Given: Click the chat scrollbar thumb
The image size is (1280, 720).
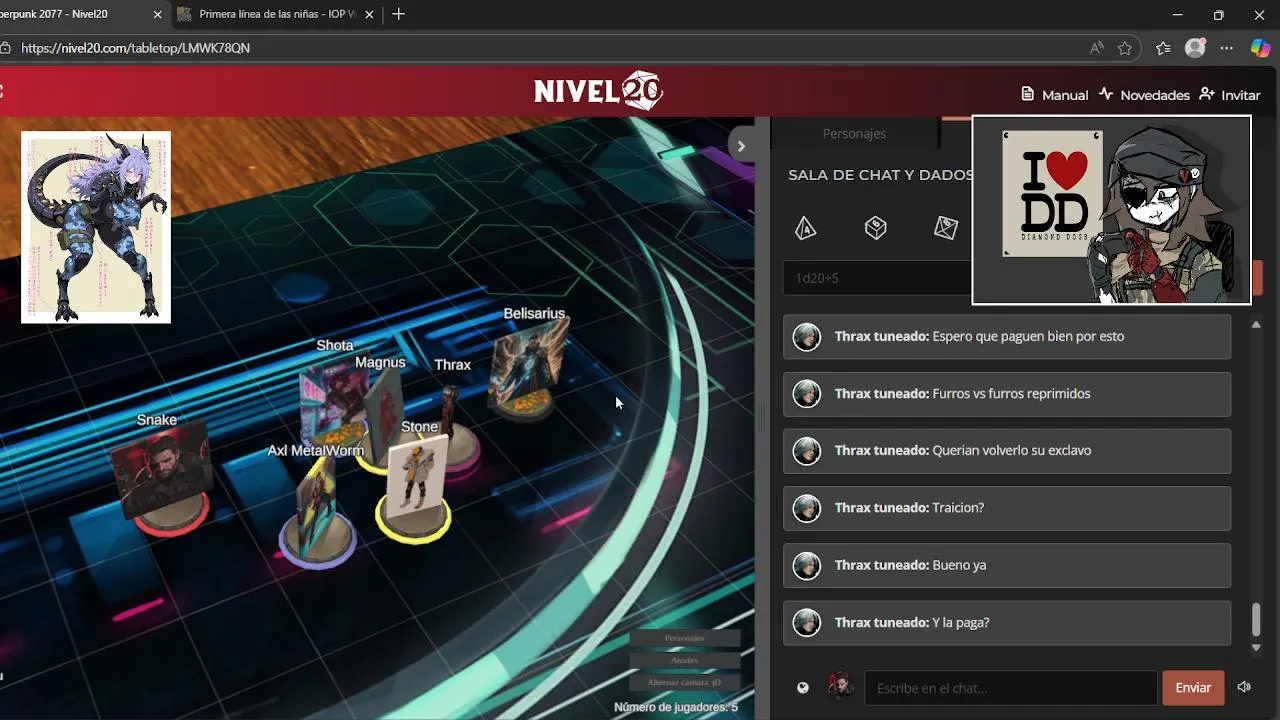Looking at the screenshot, I should point(1256,620).
